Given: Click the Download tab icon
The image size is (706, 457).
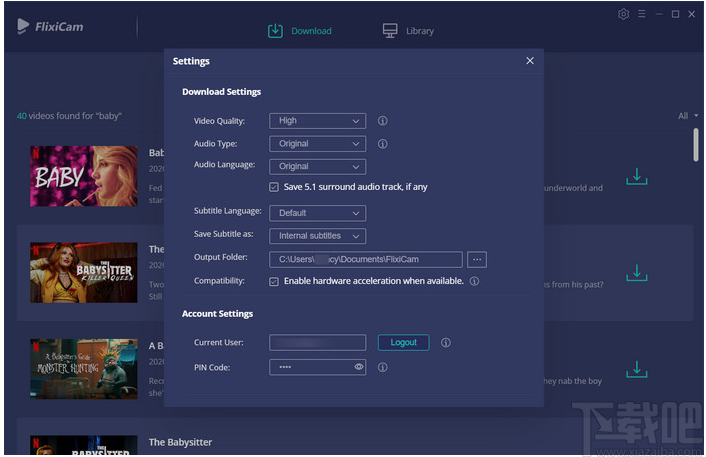Looking at the screenshot, I should click(x=275, y=31).
